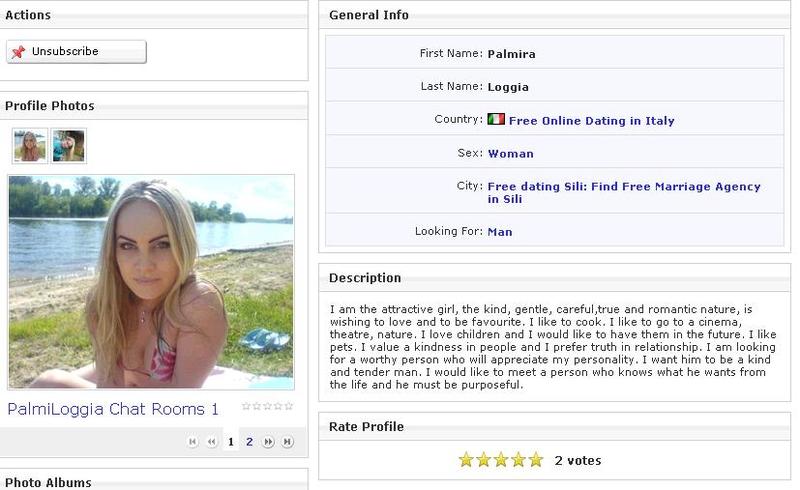Go to first photo page icon
This screenshot has height=490, width=800.
(192, 442)
